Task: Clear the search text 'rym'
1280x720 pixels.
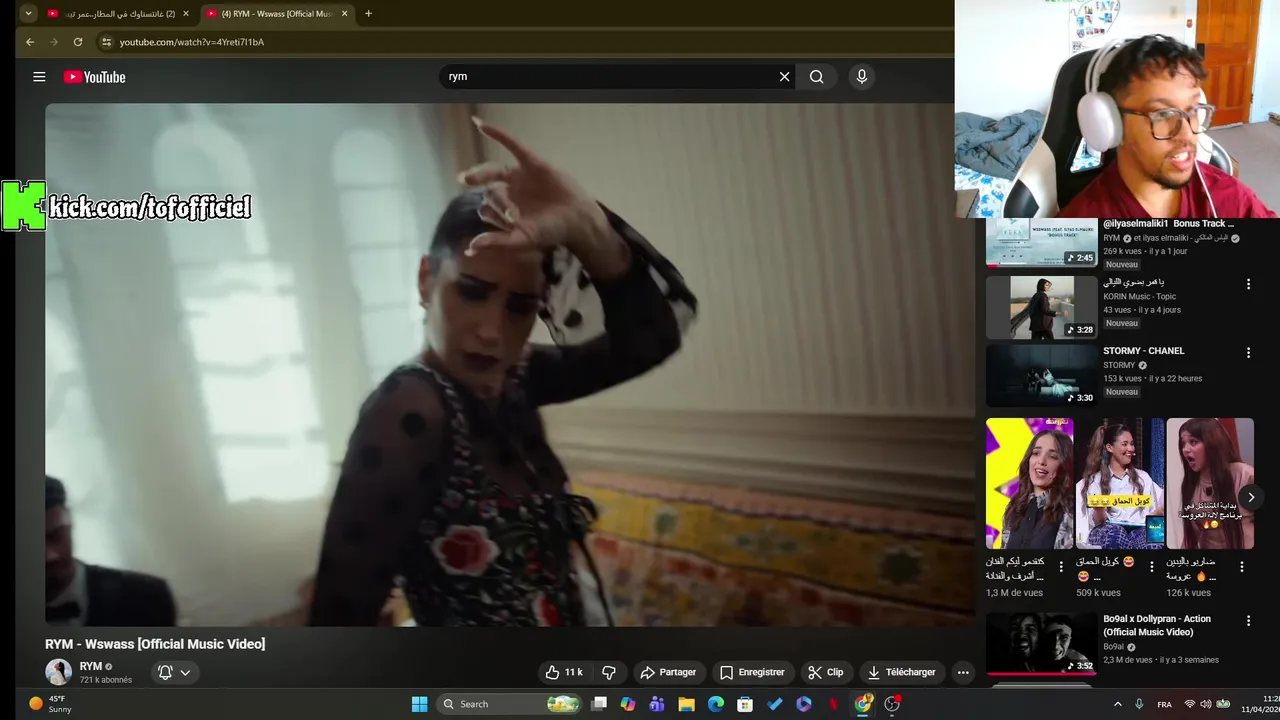Action: coord(785,77)
